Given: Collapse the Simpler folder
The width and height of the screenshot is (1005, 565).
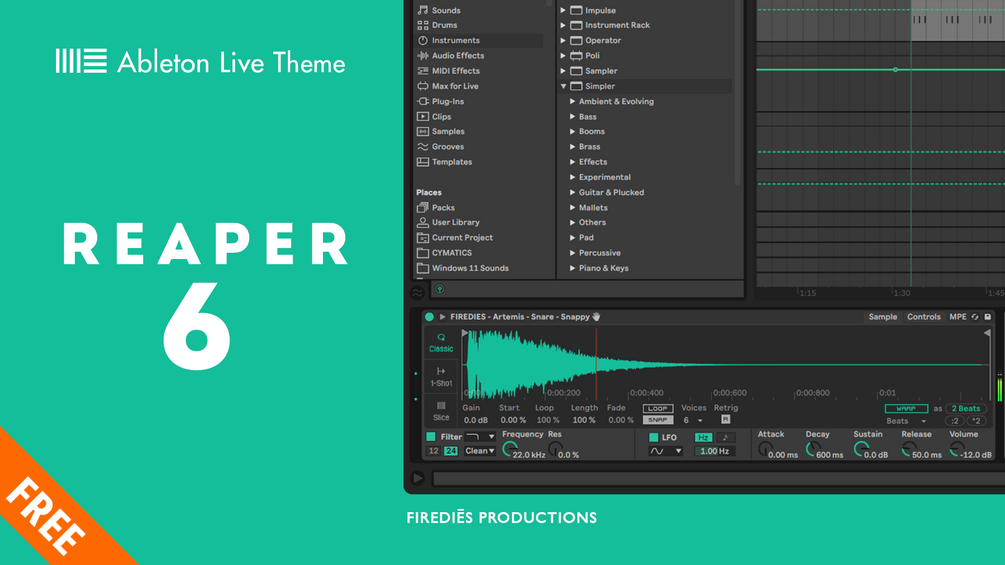Looking at the screenshot, I should click(x=563, y=86).
